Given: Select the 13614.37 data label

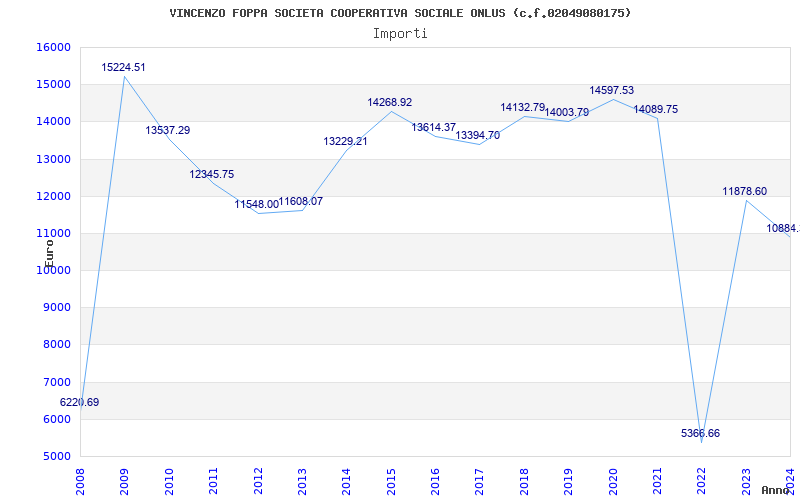Looking at the screenshot, I should tap(434, 127).
